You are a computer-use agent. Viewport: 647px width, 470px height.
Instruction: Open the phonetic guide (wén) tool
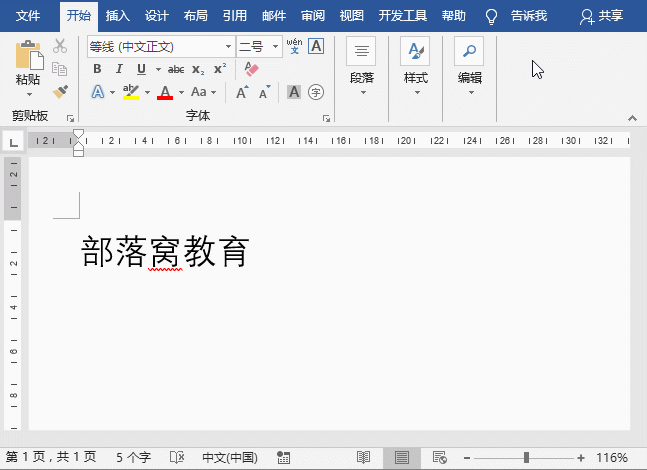coord(294,46)
